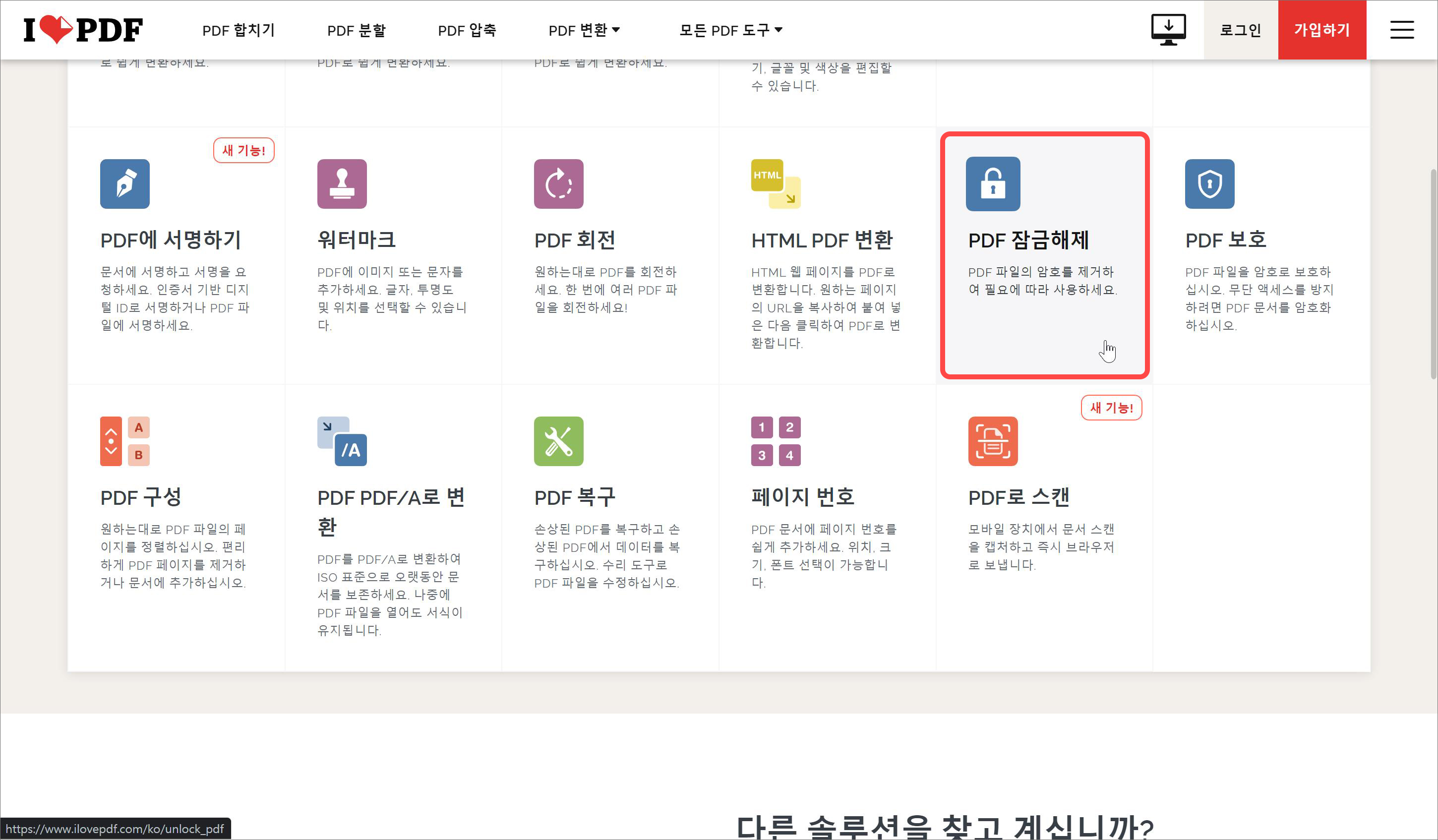Screen dimensions: 1438x840
Task: Go to PDF 합치기 in navigation
Action: click(239, 30)
